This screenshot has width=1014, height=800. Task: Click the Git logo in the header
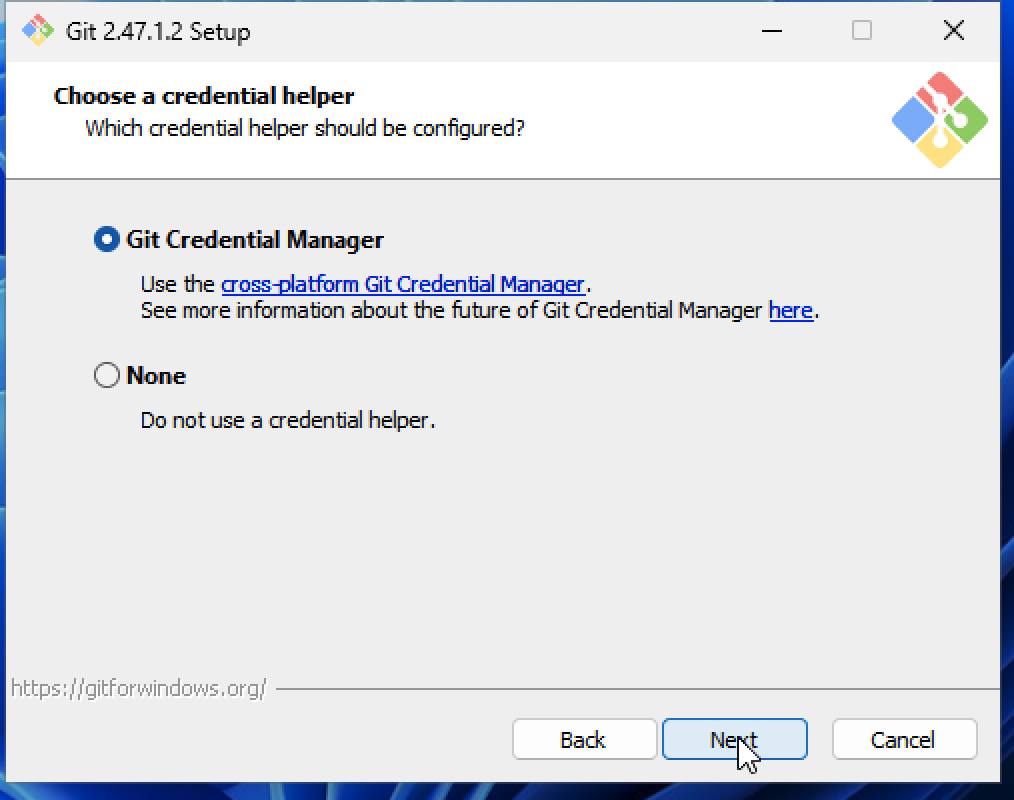[940, 120]
